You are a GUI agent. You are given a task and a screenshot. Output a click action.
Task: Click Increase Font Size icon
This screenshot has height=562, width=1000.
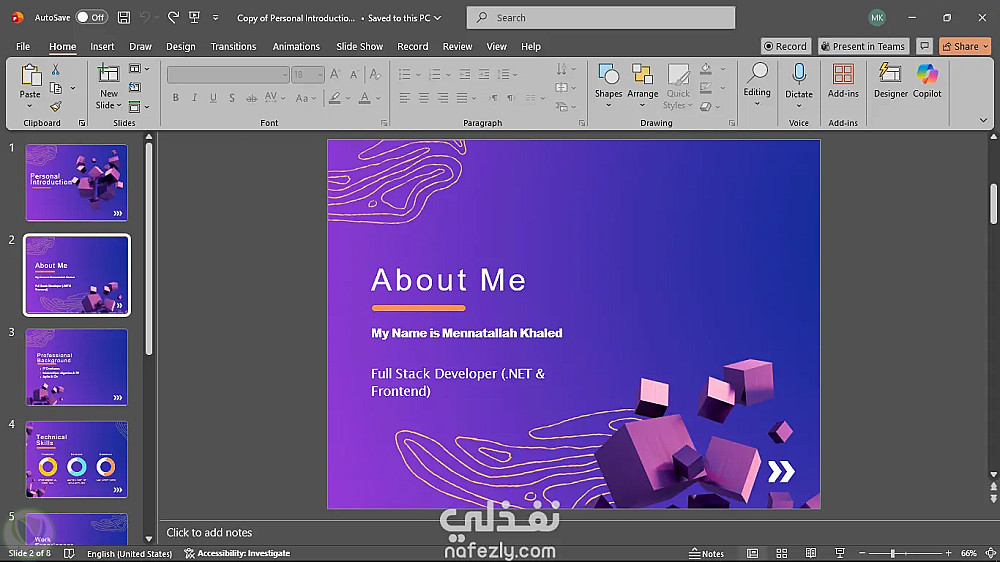click(335, 75)
